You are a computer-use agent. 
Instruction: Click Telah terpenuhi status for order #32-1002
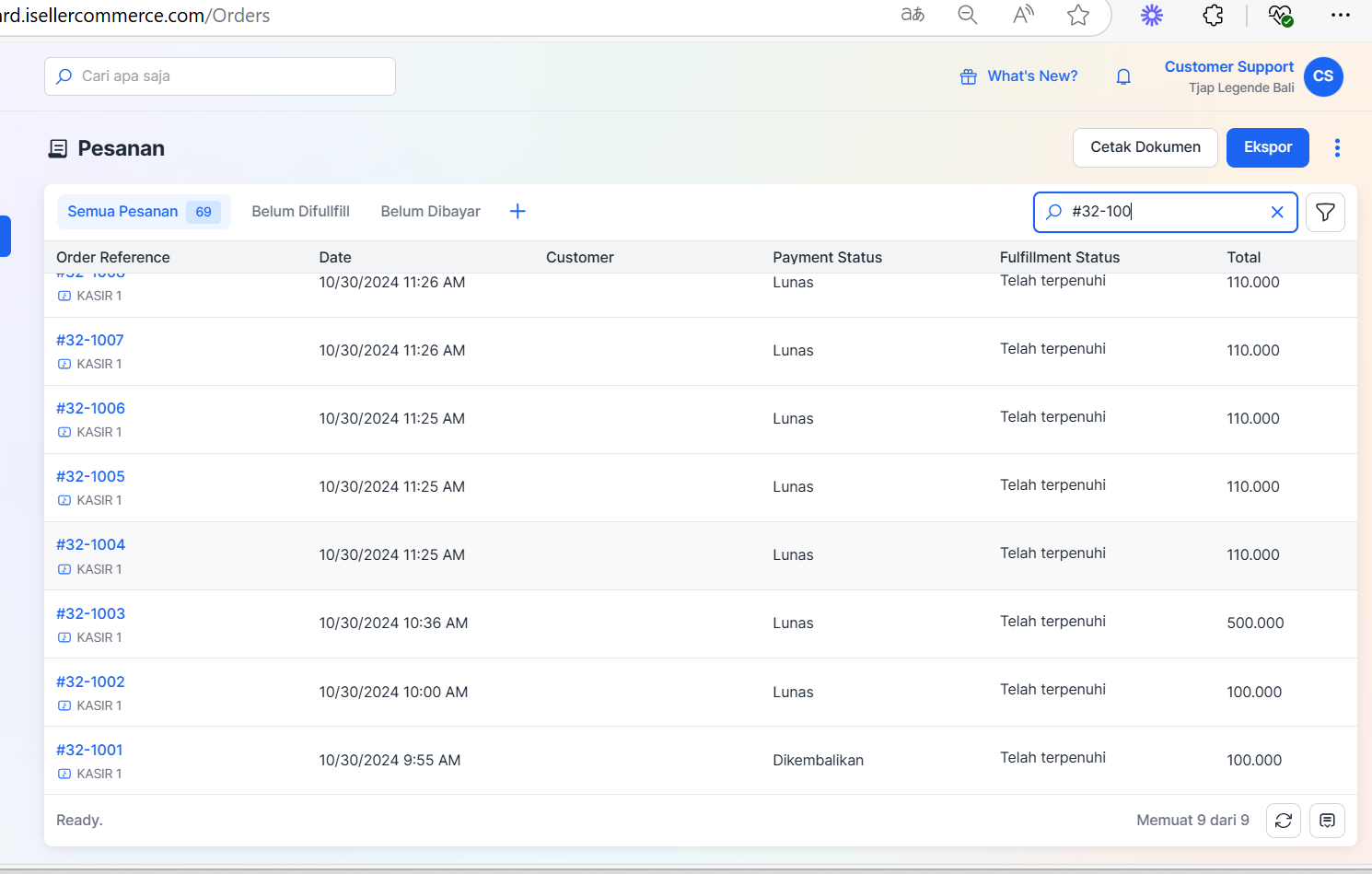click(x=1052, y=690)
